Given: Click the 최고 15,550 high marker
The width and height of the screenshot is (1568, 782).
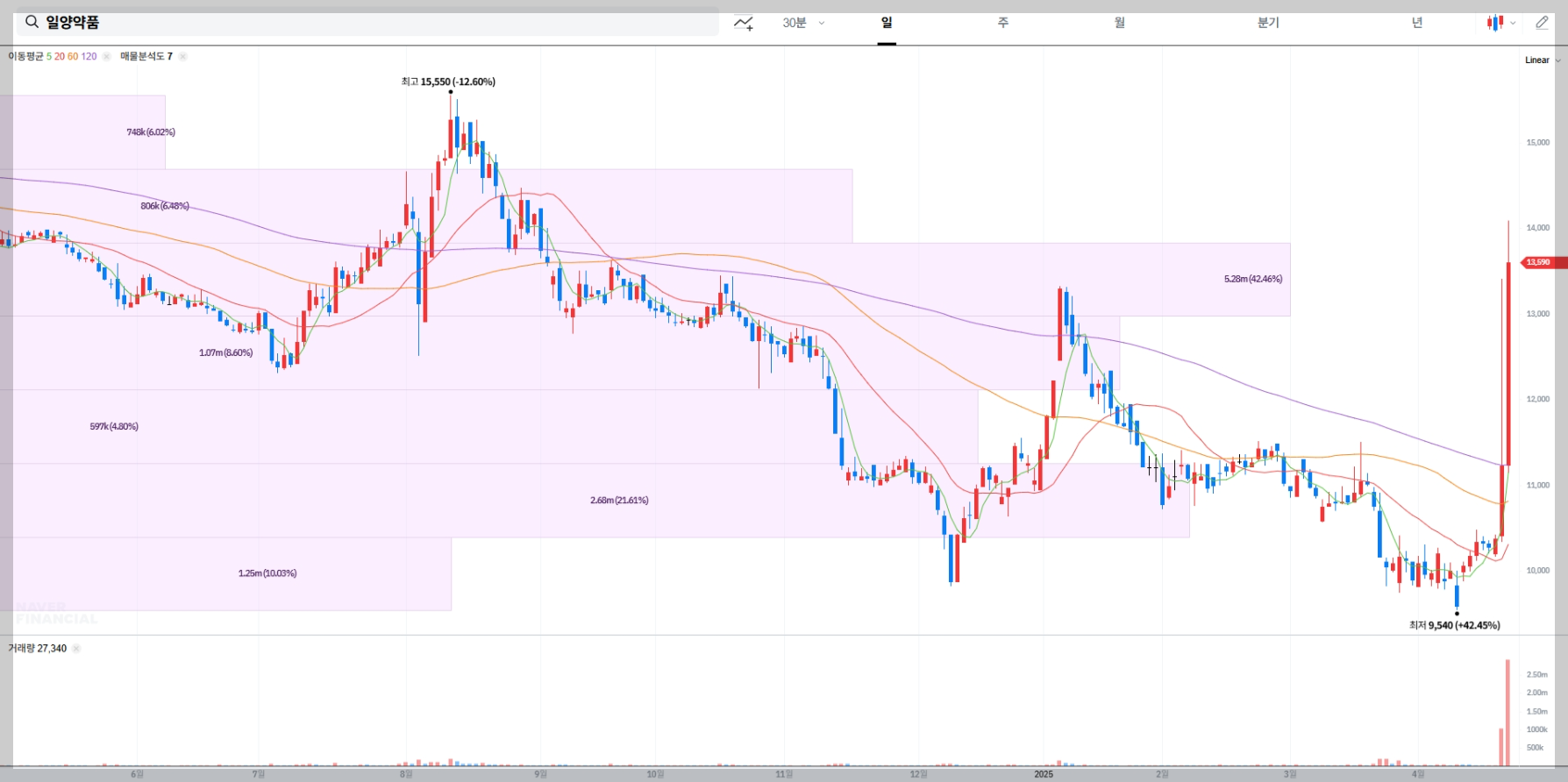Looking at the screenshot, I should coord(448,82).
